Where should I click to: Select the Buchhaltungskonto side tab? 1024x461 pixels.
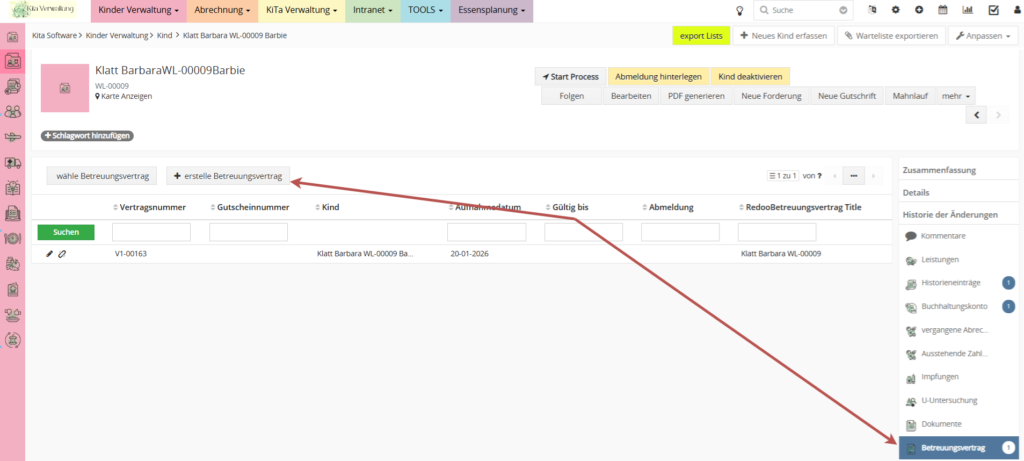click(954, 306)
